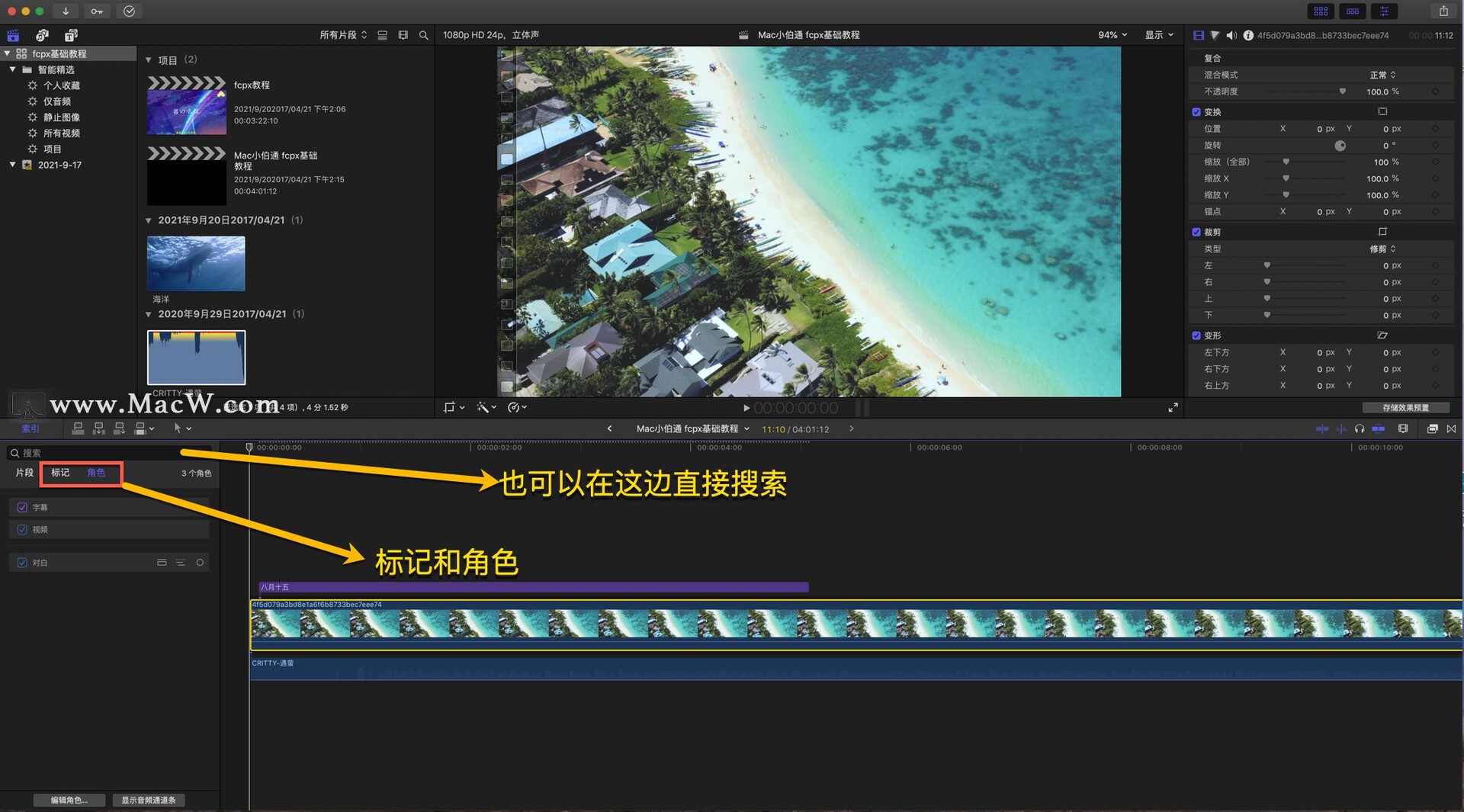Uncheck the 字幕 role checkbox
1464x812 pixels.
pos(22,507)
